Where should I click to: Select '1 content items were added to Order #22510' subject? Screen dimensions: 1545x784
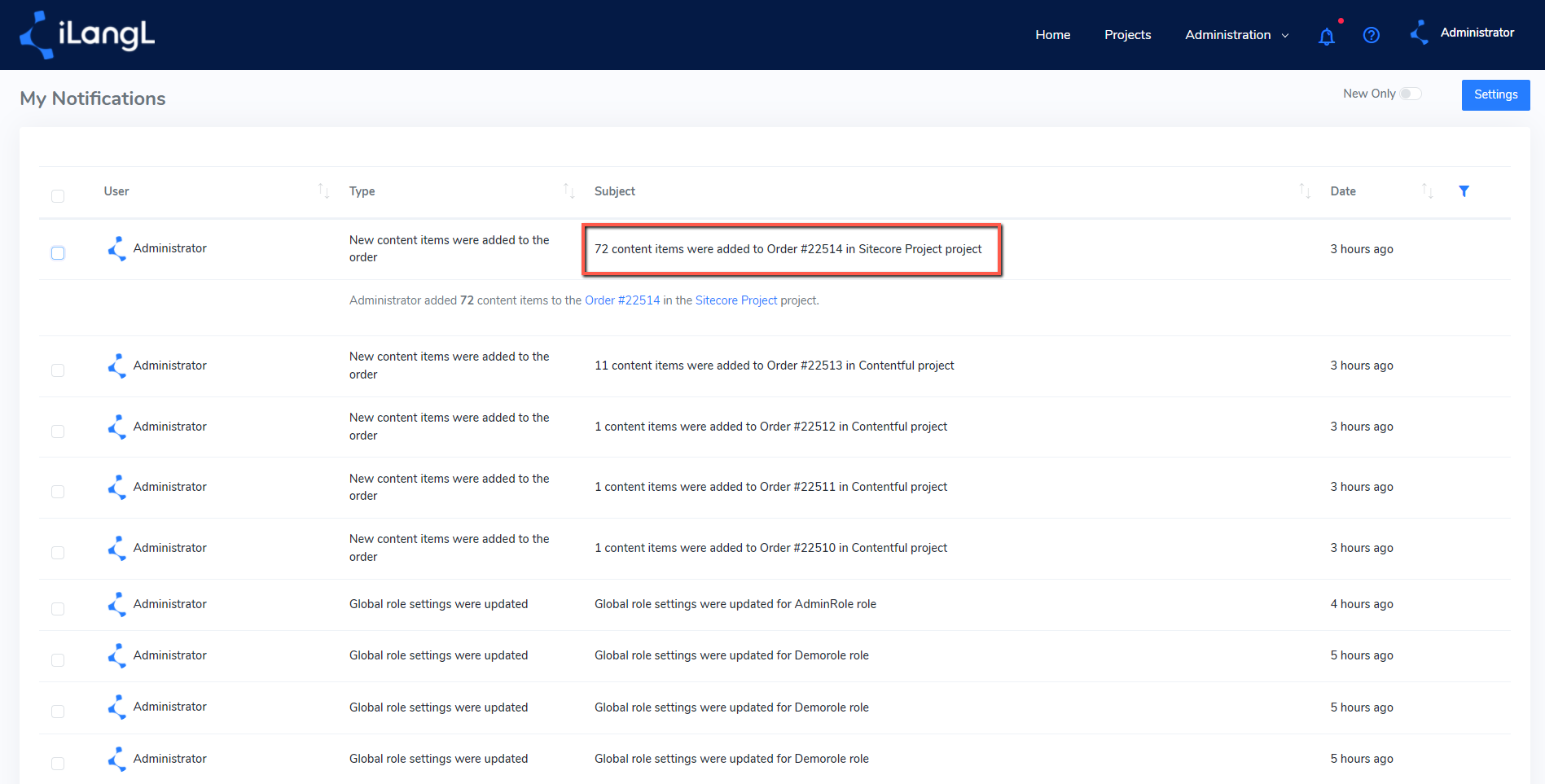(x=770, y=548)
